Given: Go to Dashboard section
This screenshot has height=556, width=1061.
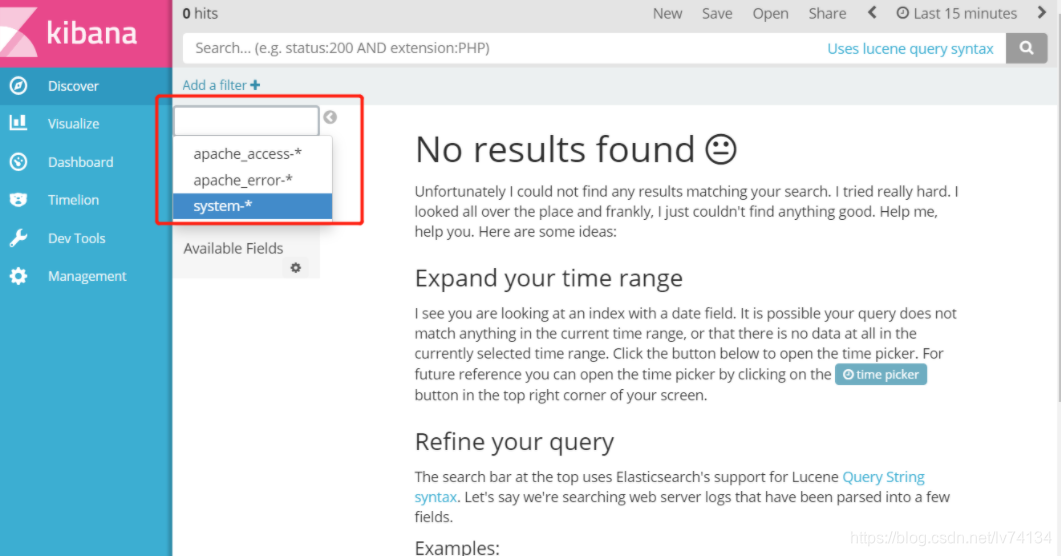Looking at the screenshot, I should tap(81, 162).
